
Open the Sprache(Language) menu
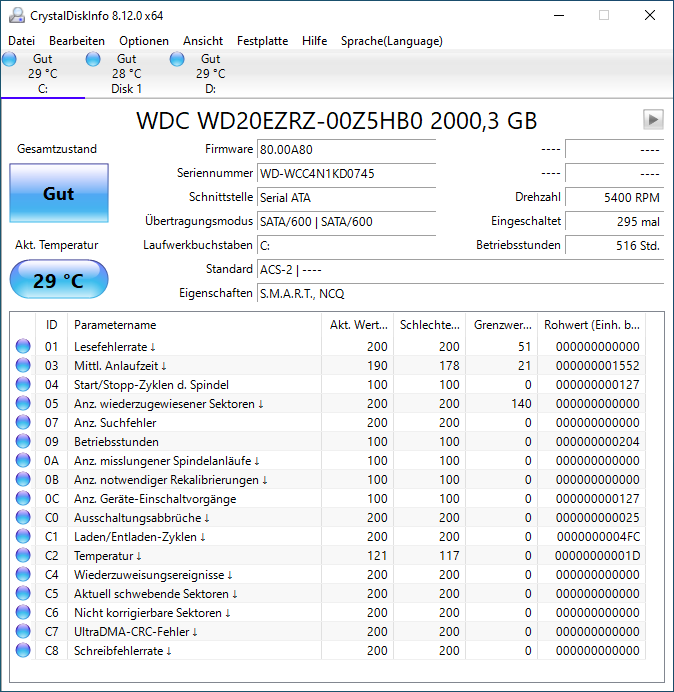tap(392, 41)
